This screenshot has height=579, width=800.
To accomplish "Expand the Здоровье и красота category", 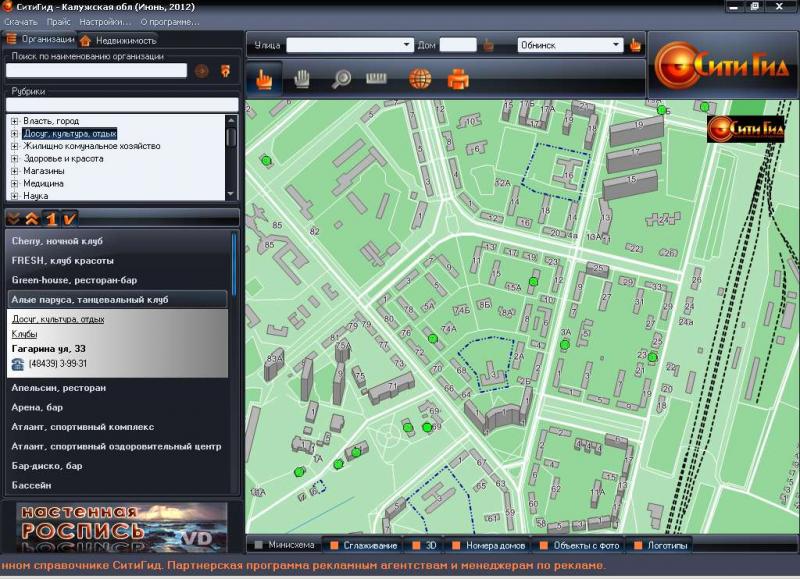I will (x=14, y=159).
